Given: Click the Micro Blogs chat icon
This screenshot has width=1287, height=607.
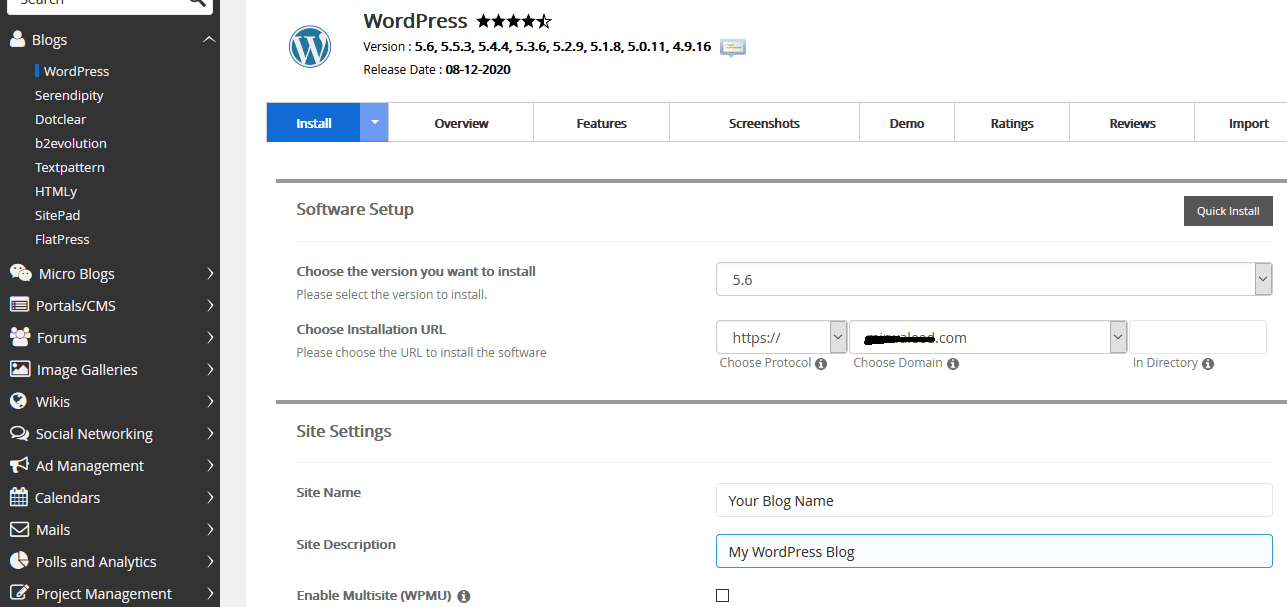Looking at the screenshot, I should coord(20,273).
